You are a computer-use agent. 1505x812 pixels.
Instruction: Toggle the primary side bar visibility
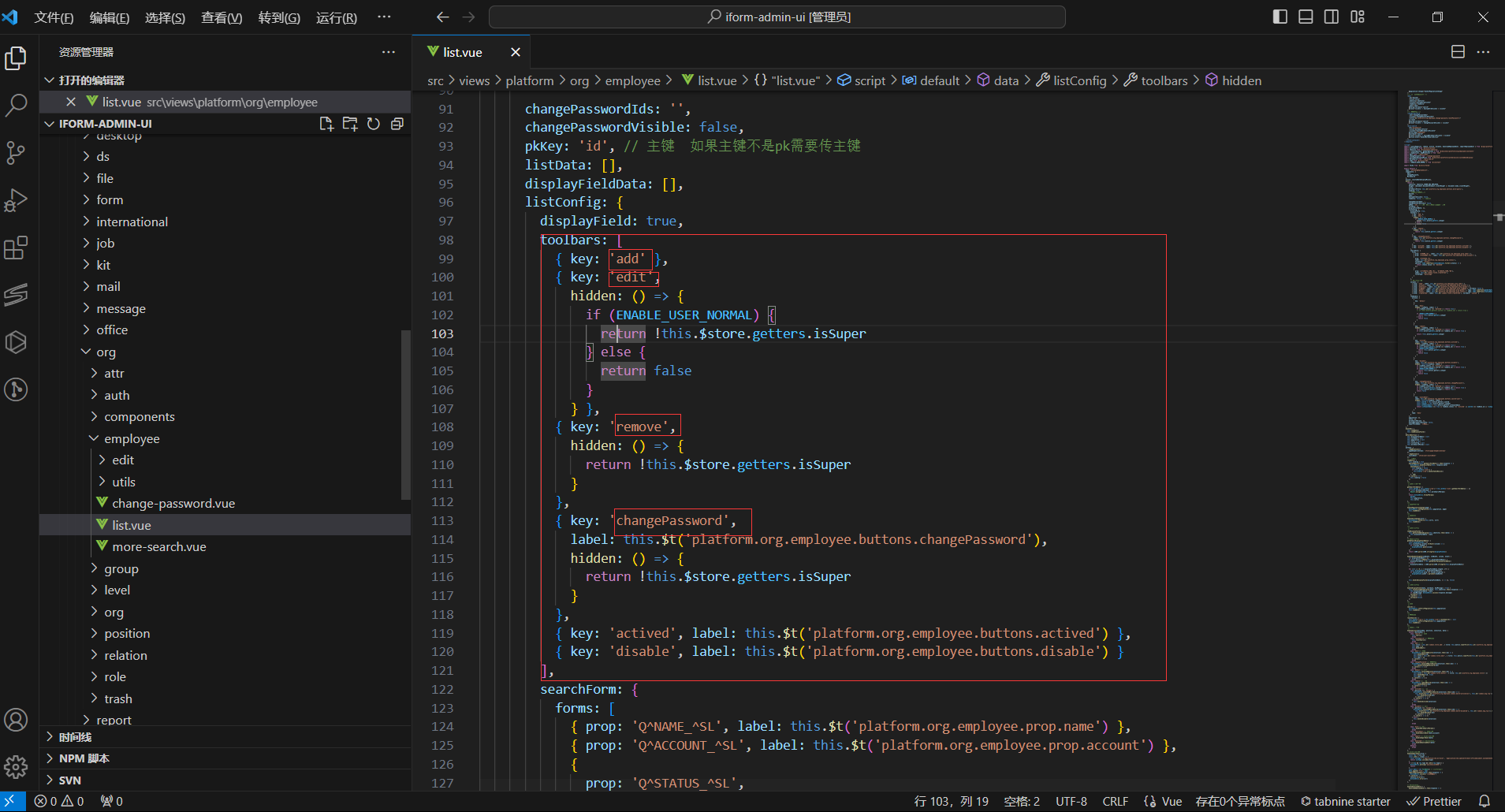[x=1280, y=17]
